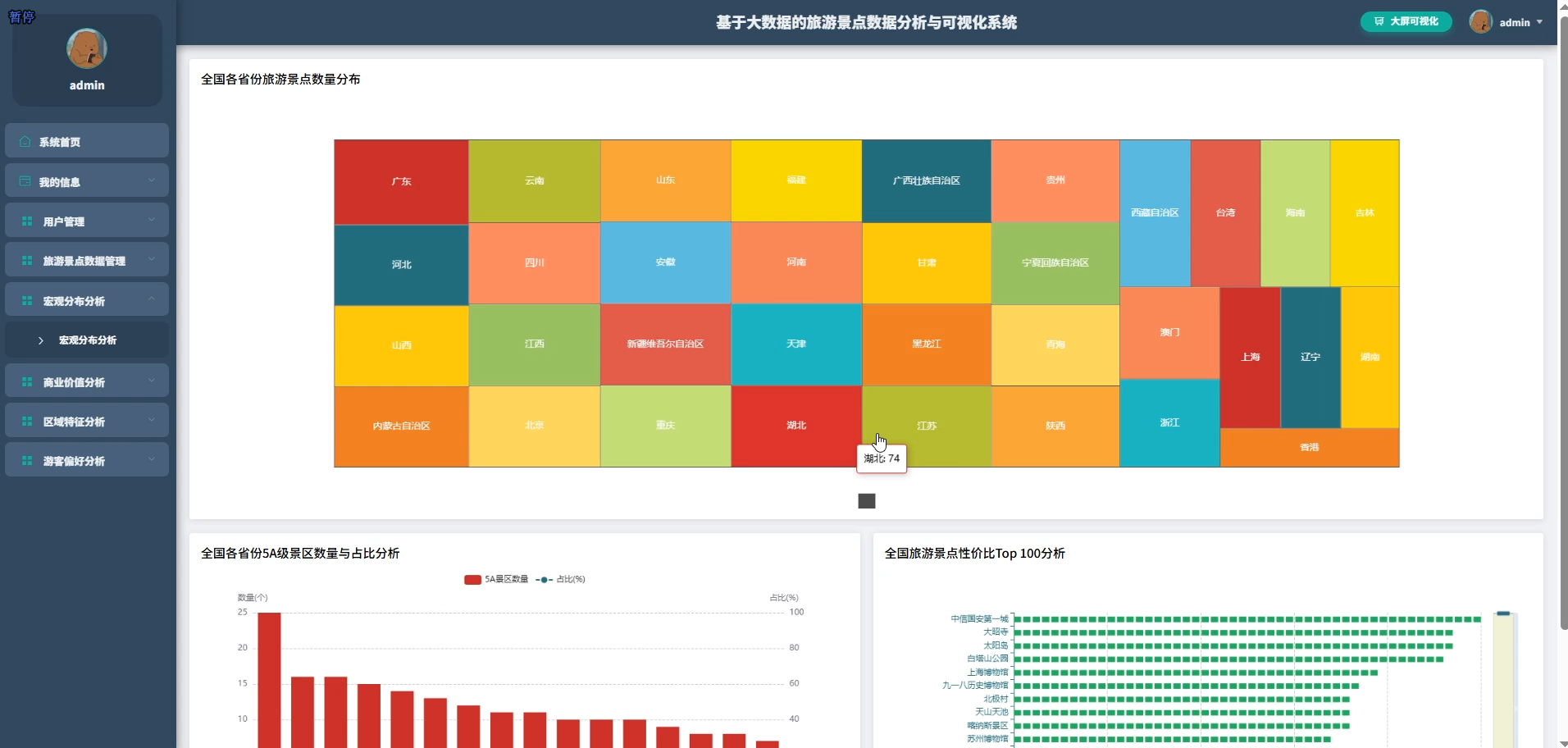
Task: Click the 基于大数据的旅游景点数据分析与可视化系统 title
Action: (x=866, y=23)
